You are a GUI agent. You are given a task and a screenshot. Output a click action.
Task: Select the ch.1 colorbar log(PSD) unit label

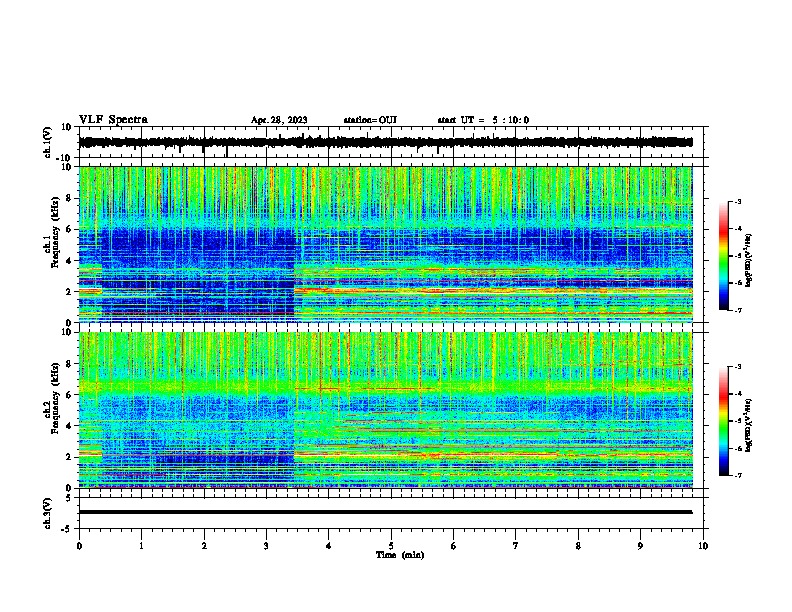(749, 260)
